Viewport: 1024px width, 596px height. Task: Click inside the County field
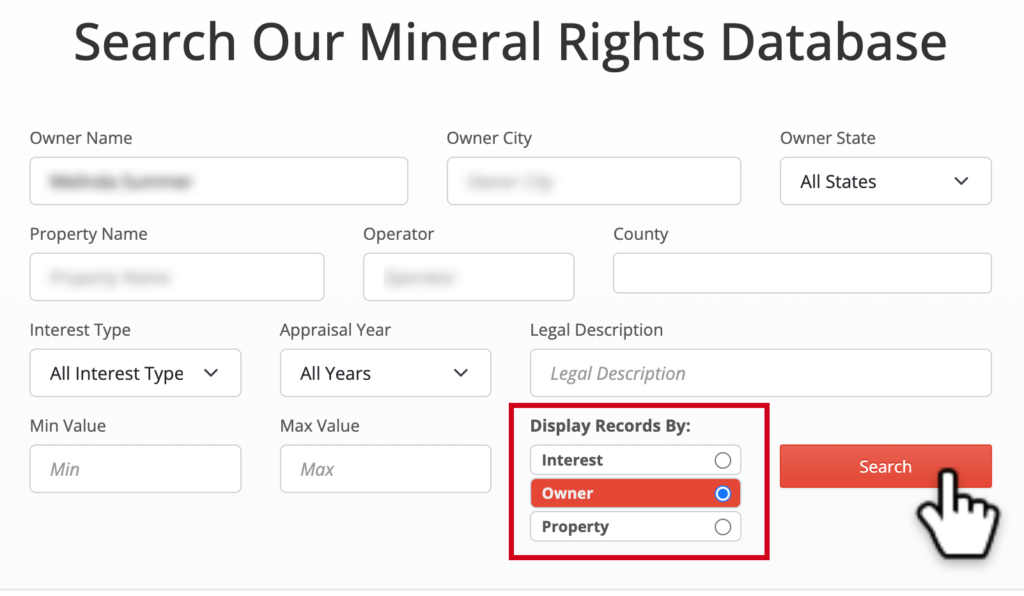[802, 273]
